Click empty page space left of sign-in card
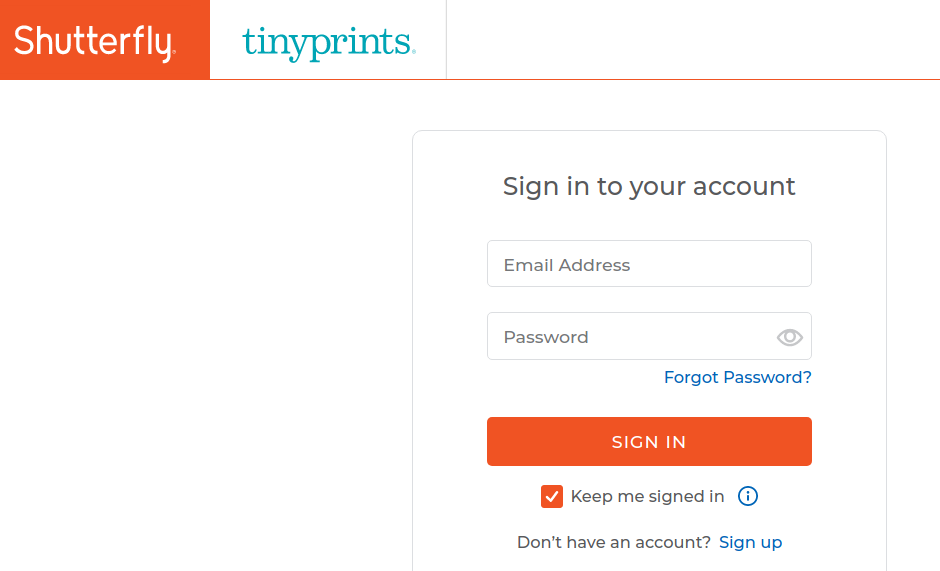Image resolution: width=940 pixels, height=571 pixels. (200, 330)
